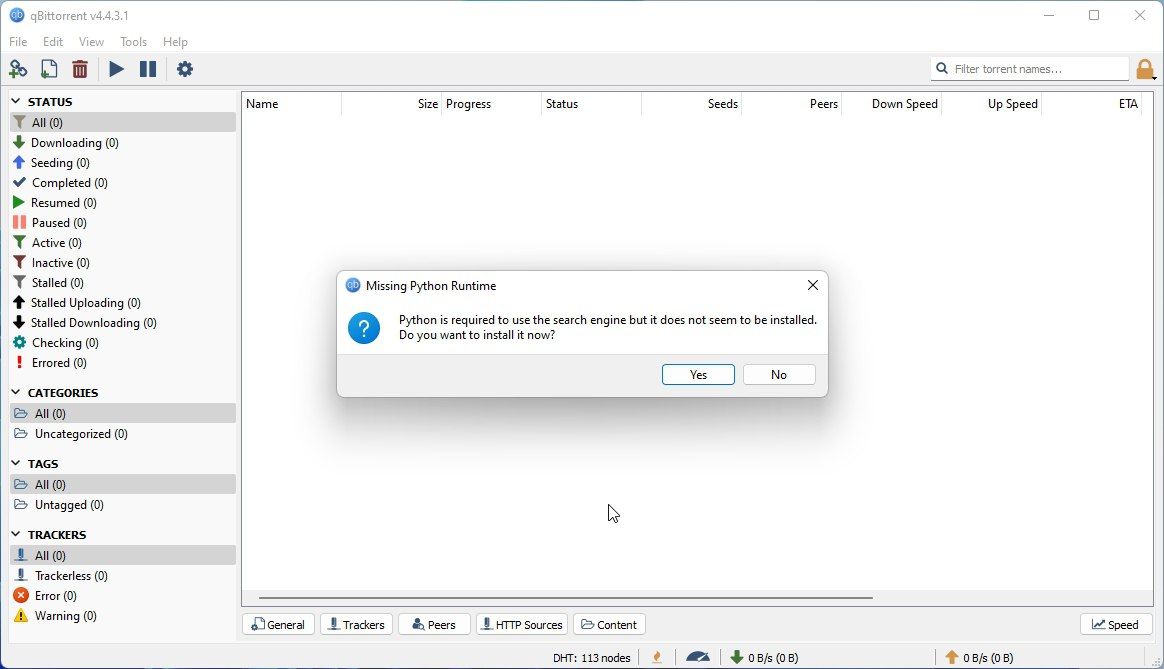Click the connection status flame icon
Viewport: 1164px width, 669px height.
pos(657,657)
